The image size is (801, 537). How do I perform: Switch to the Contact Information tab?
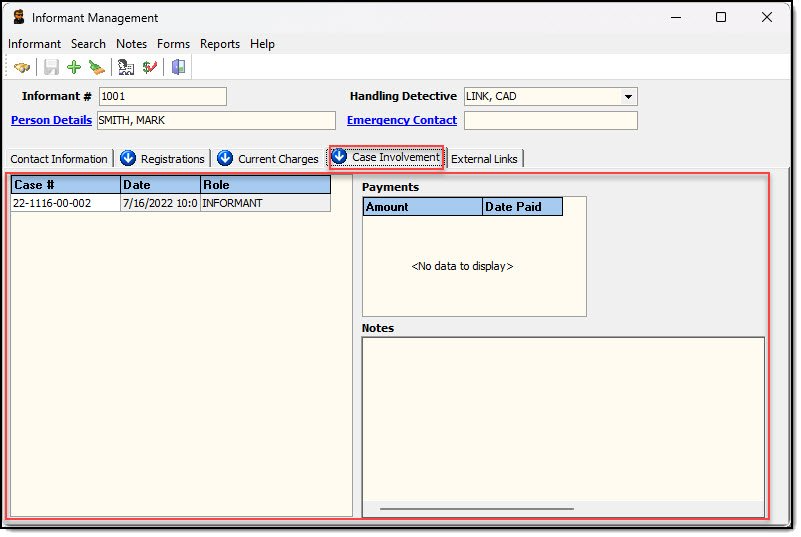click(x=59, y=159)
